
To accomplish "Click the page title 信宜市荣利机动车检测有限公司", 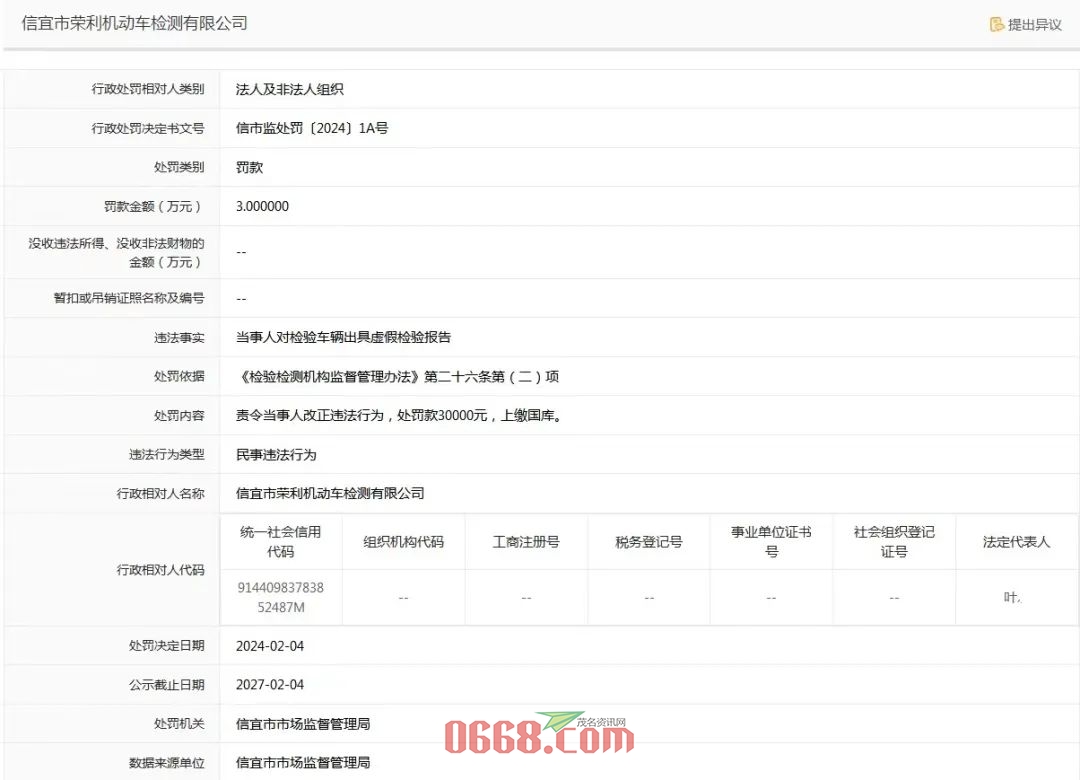I will coord(135,23).
